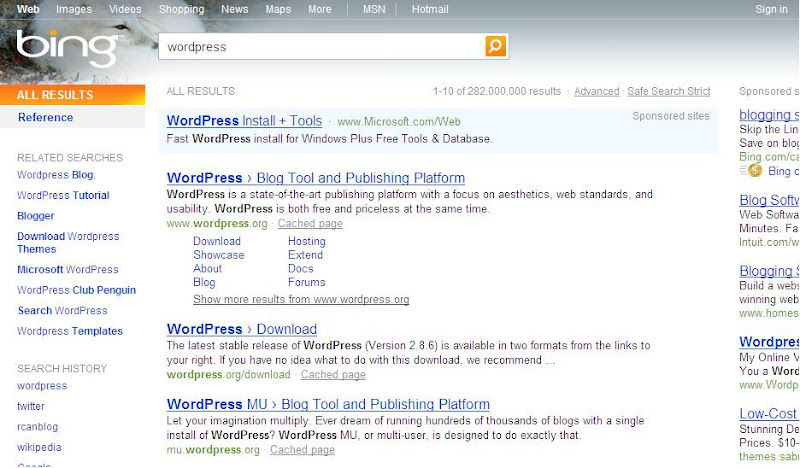The height and width of the screenshot is (468, 800).
Task: Open the News tab
Action: (x=235, y=9)
